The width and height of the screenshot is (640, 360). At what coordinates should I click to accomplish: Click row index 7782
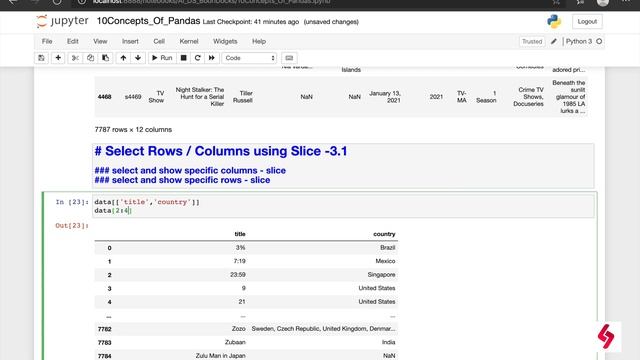(x=104, y=329)
